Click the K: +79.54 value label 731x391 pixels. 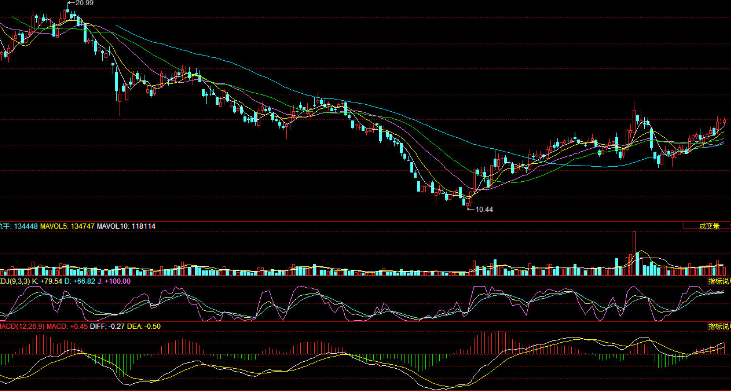pos(47,281)
